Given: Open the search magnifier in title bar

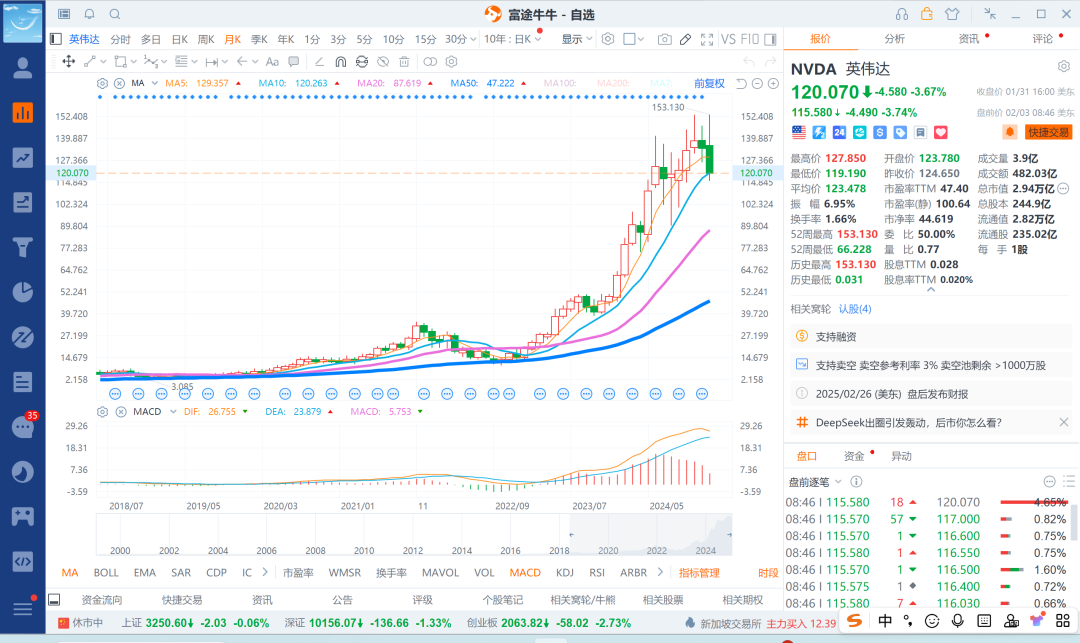Looking at the screenshot, I should [115, 14].
